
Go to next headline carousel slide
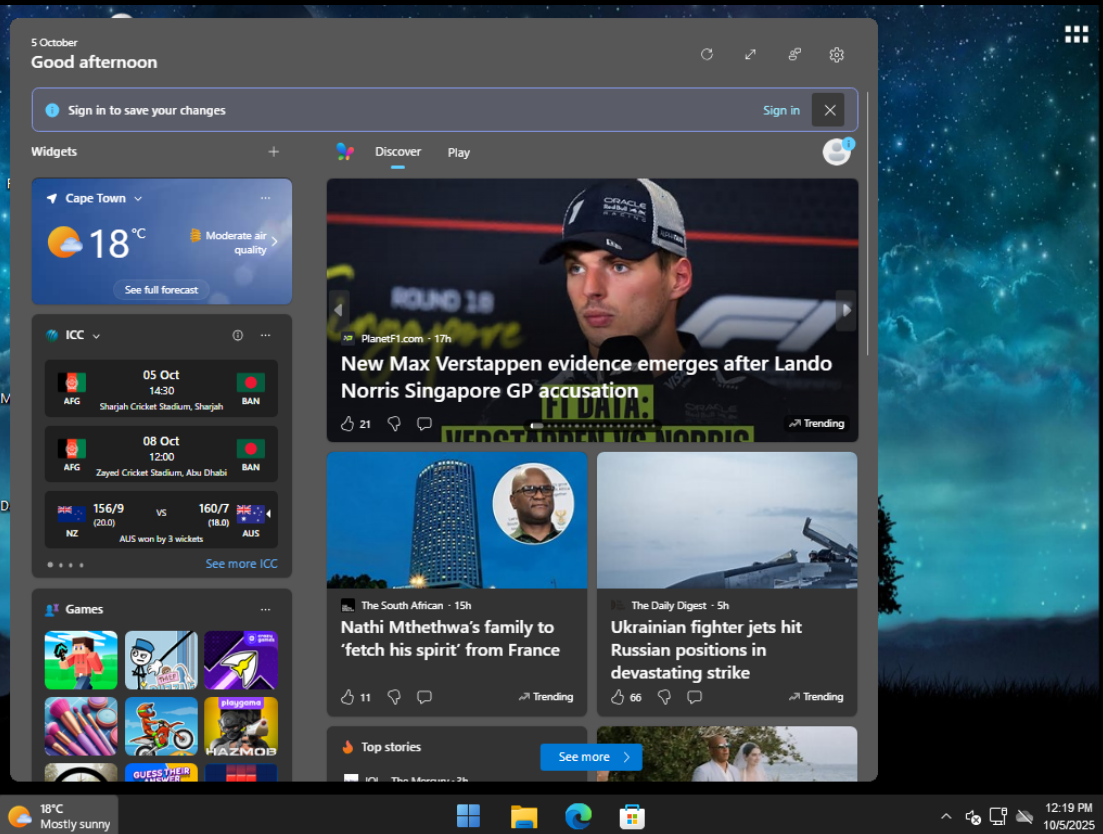pyautogui.click(x=846, y=310)
